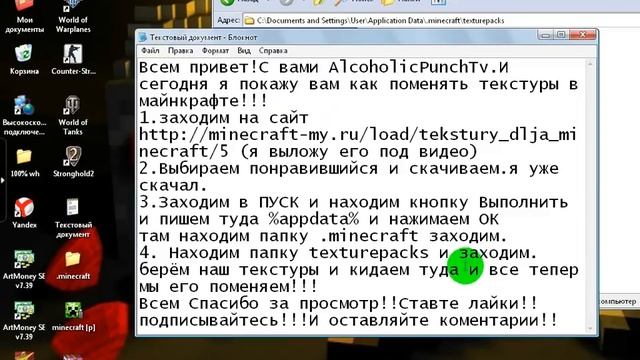
Task: Open the Yandex browser shortcut
Action: coord(24,213)
